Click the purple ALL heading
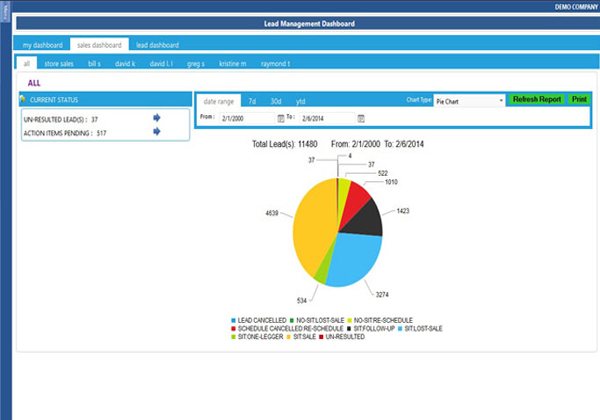The height and width of the screenshot is (420, 600). click(x=34, y=83)
